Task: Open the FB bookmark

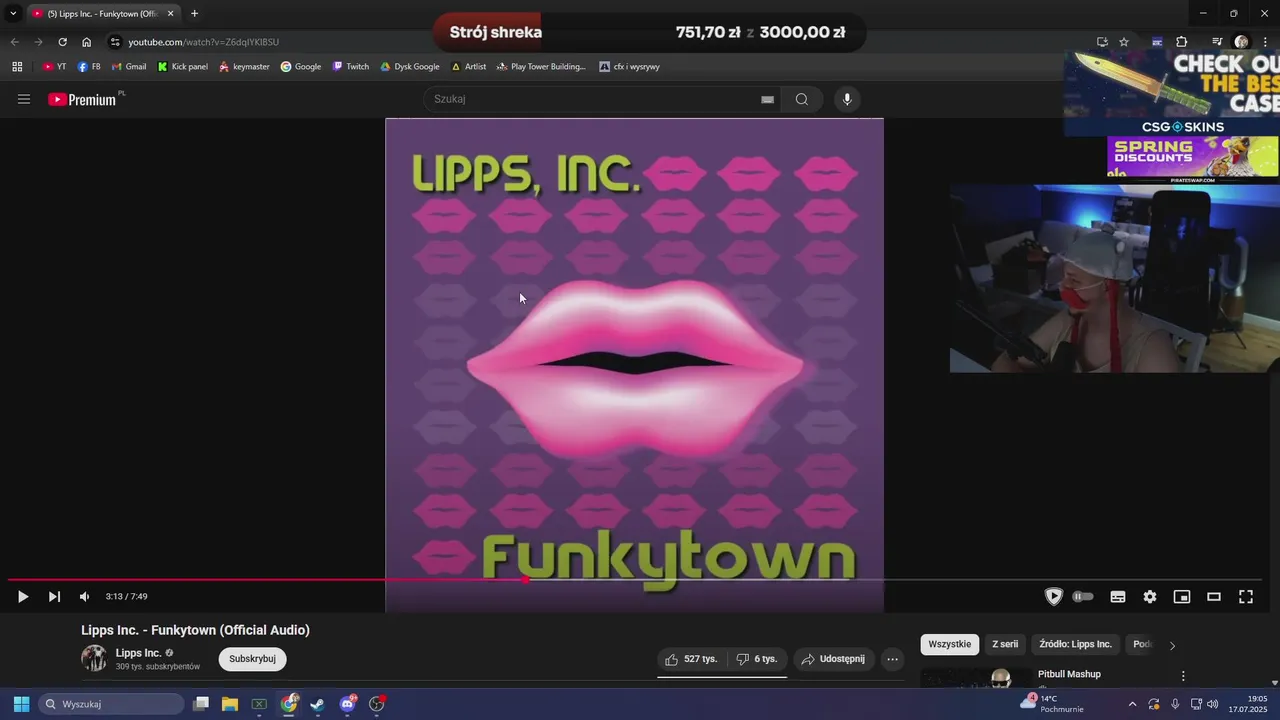Action: tap(89, 67)
